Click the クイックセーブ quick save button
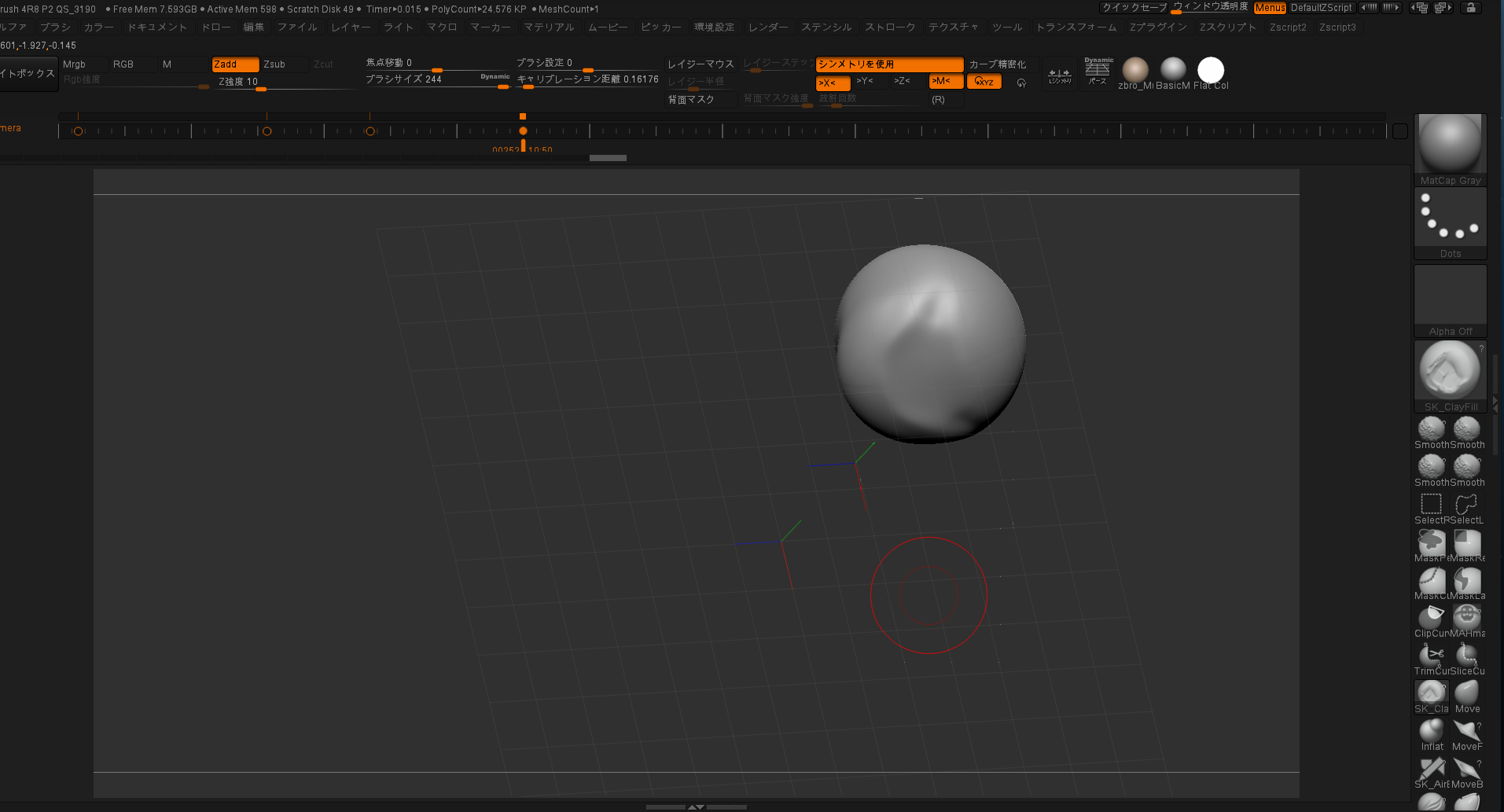 tap(1134, 8)
